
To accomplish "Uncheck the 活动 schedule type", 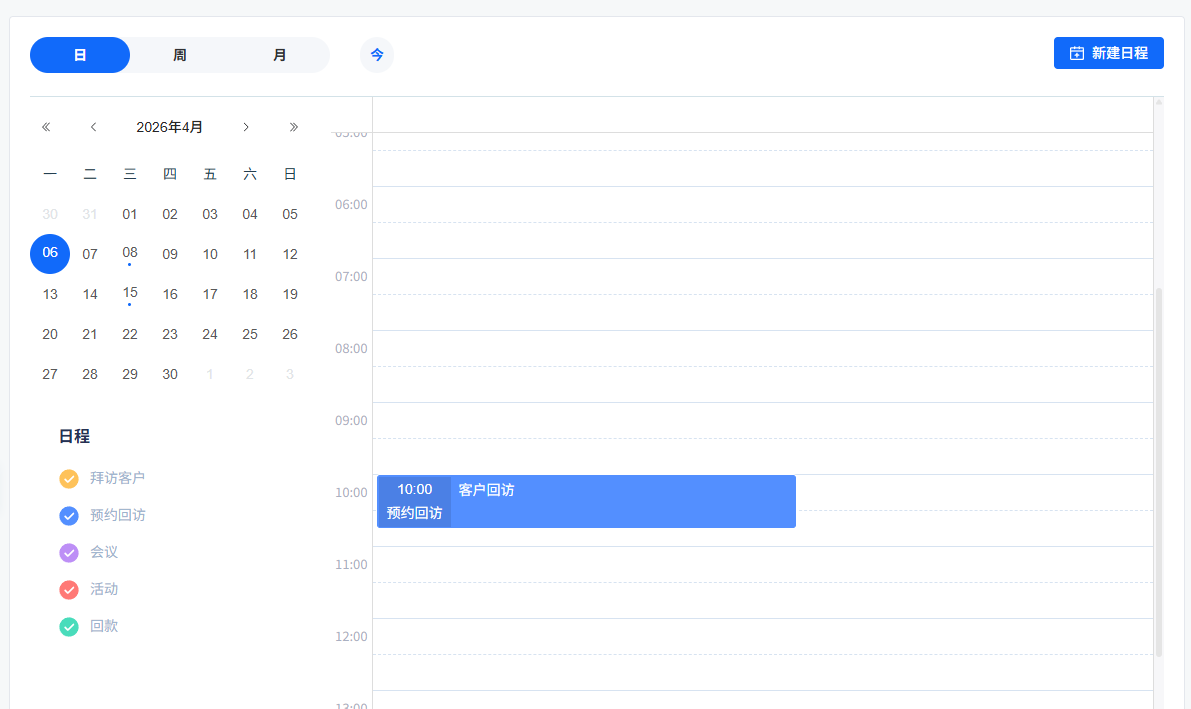I will (69, 590).
